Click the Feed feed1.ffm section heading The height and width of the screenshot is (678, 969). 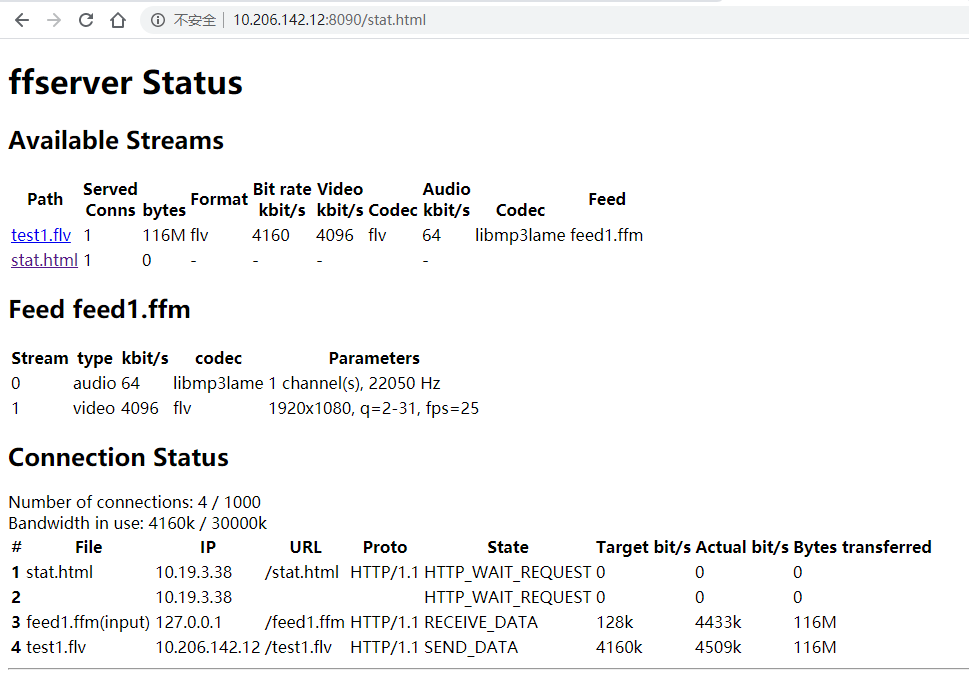[99, 309]
